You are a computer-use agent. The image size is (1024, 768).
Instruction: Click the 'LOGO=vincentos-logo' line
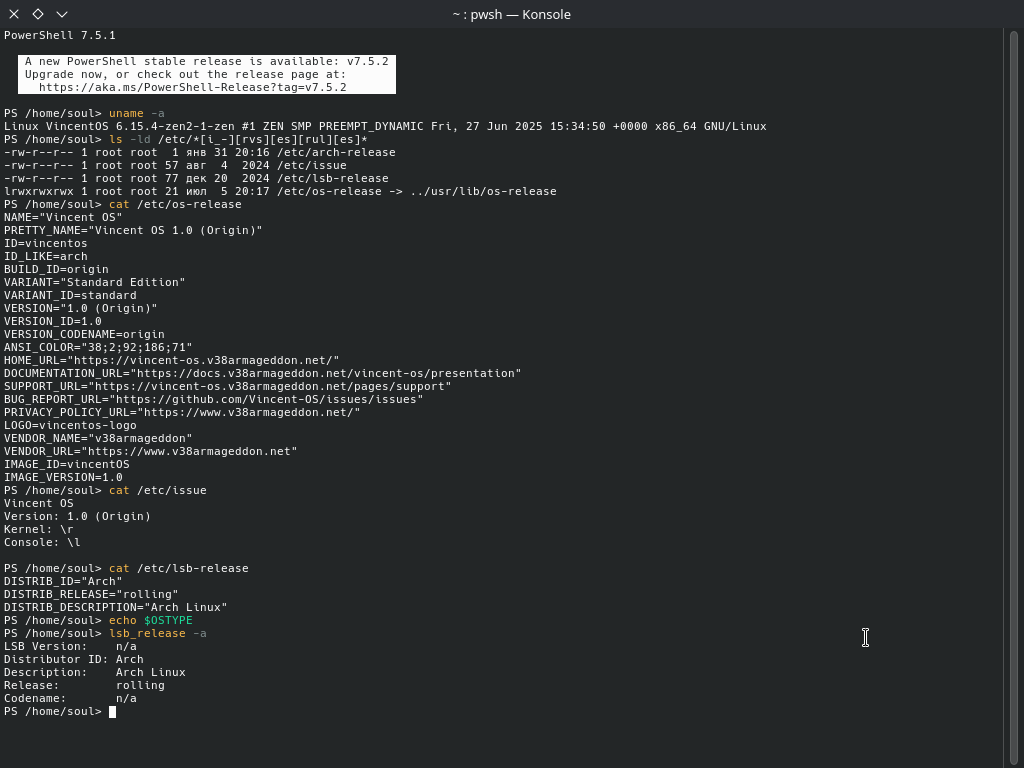(x=71, y=426)
